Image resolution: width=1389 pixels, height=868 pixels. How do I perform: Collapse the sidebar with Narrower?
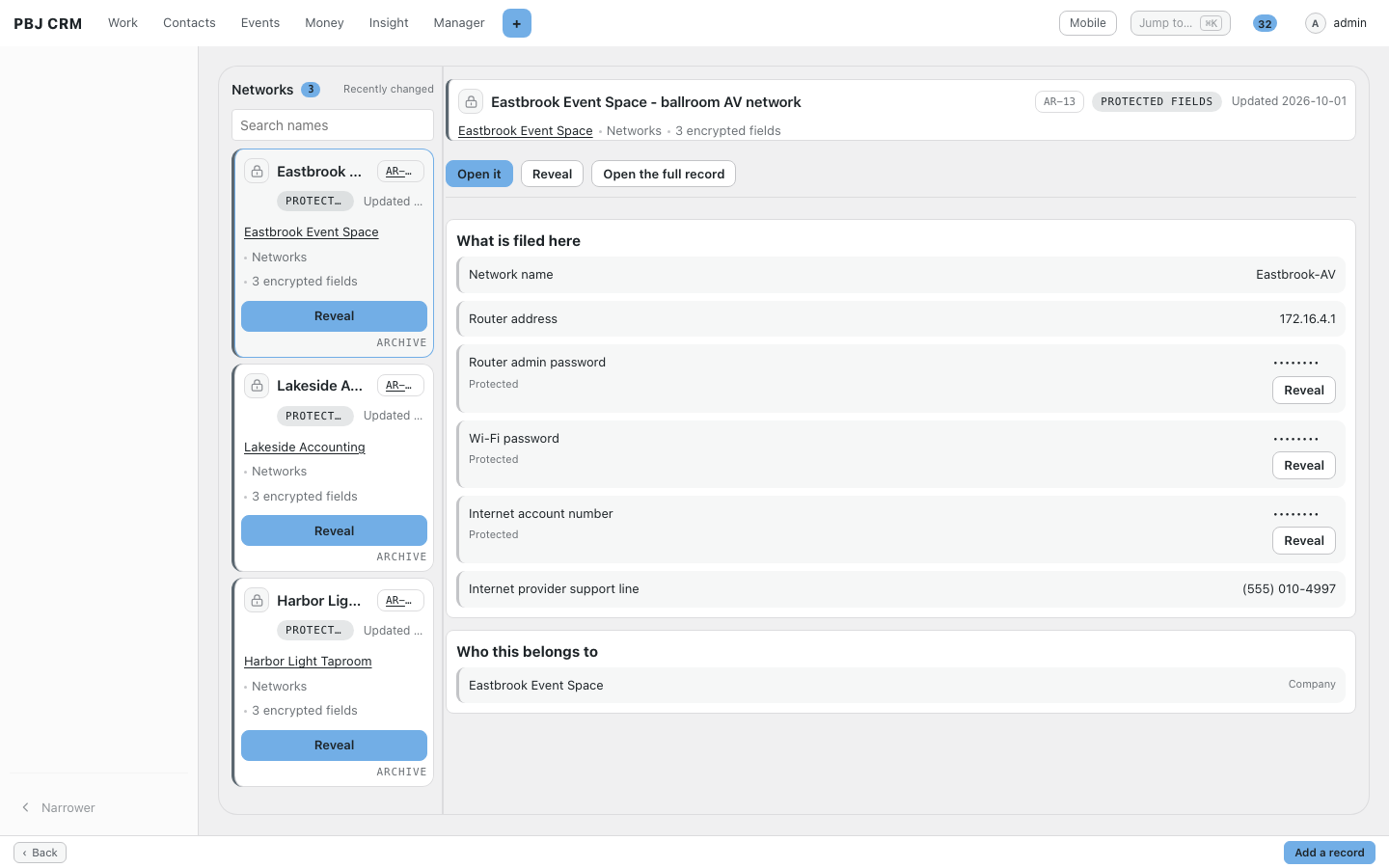coord(58,808)
